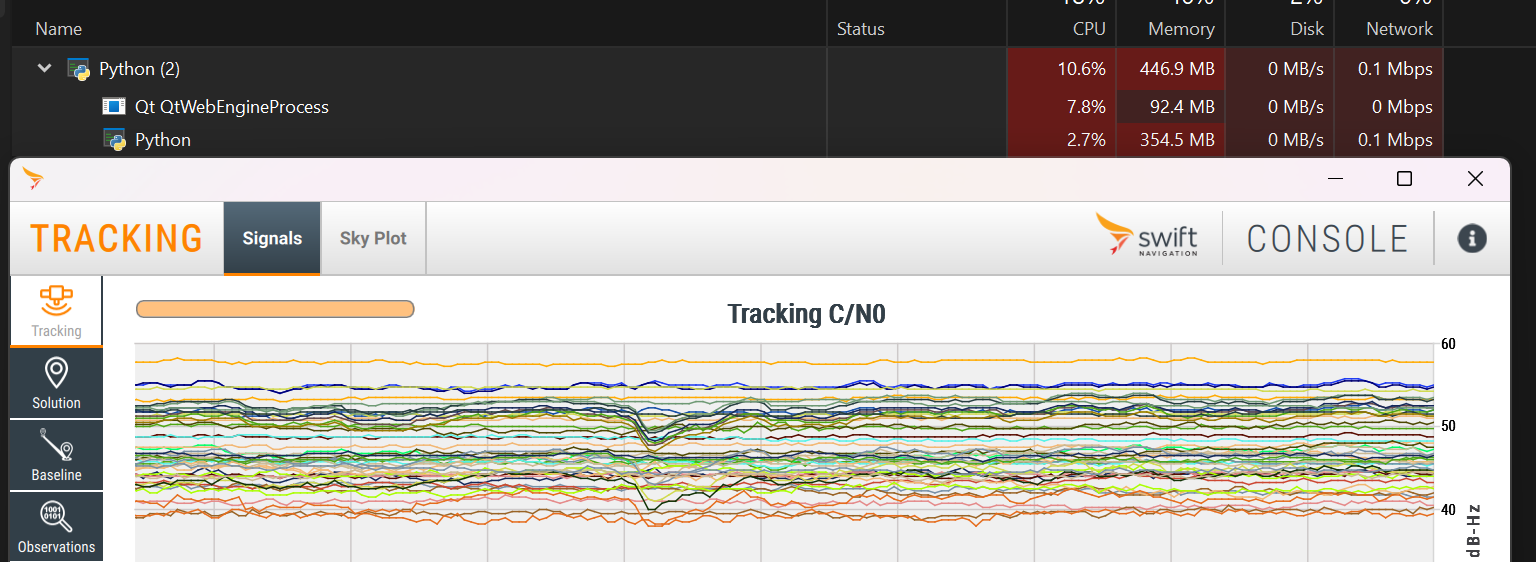Sort Task Manager by Name column
This screenshot has width=1536, height=562.
pos(59,29)
